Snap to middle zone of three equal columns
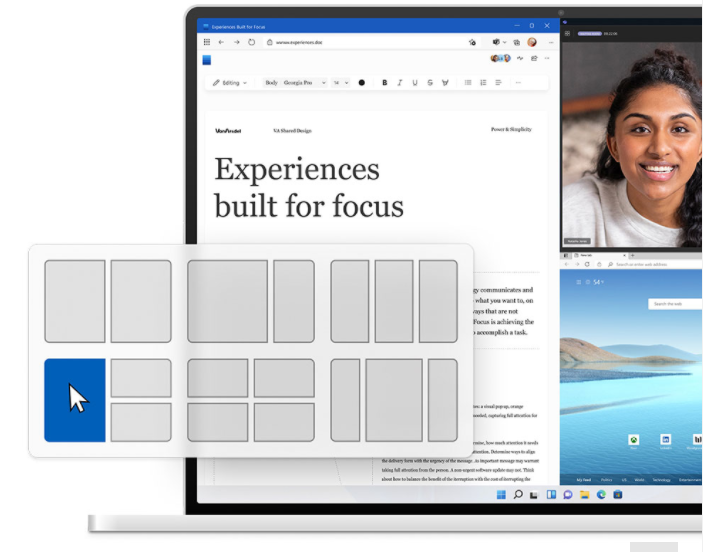 click(x=394, y=301)
